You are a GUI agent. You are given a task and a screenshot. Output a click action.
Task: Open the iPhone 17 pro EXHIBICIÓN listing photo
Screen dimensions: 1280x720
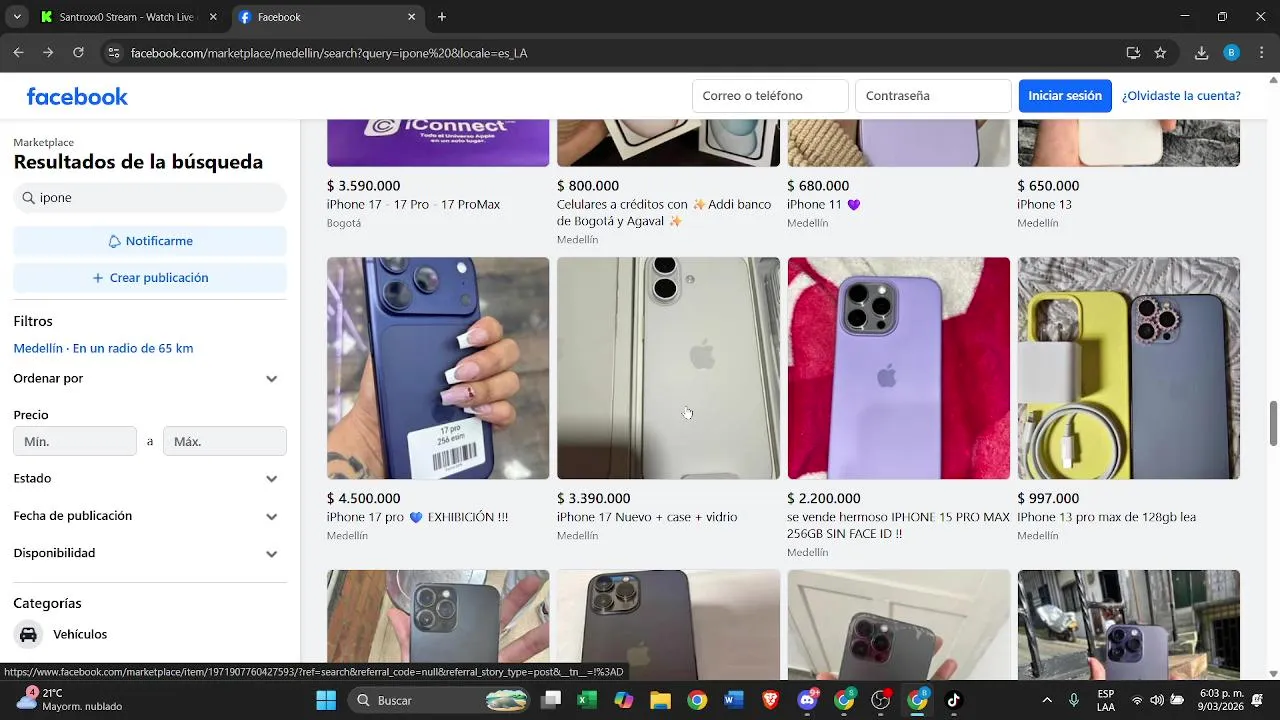[438, 368]
